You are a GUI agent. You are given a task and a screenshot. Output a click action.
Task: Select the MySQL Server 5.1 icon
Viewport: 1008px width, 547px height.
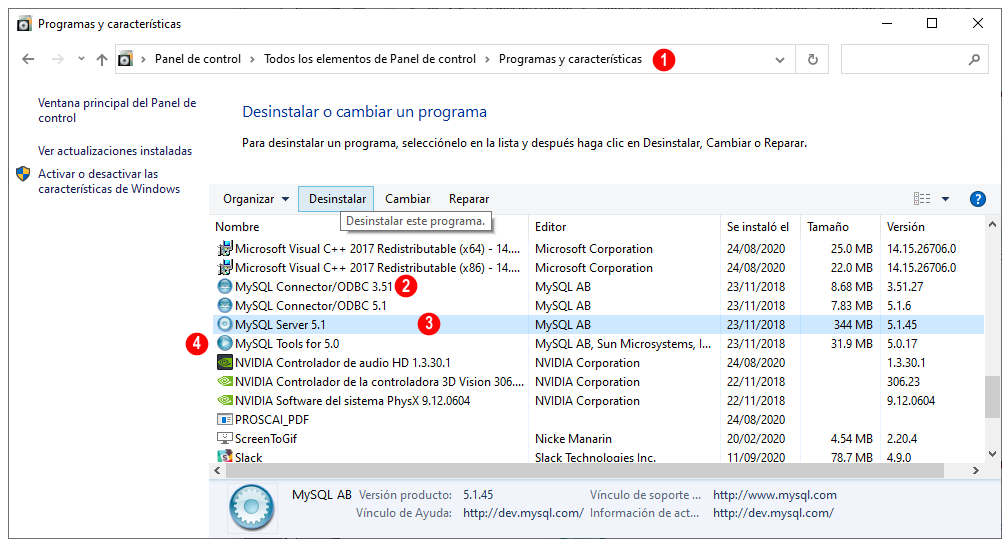tap(224, 325)
